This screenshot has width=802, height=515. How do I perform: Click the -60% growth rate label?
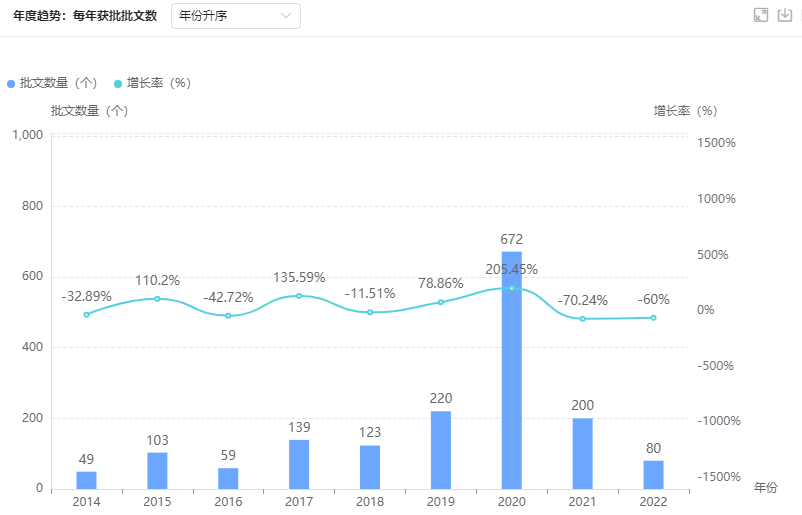tap(654, 299)
